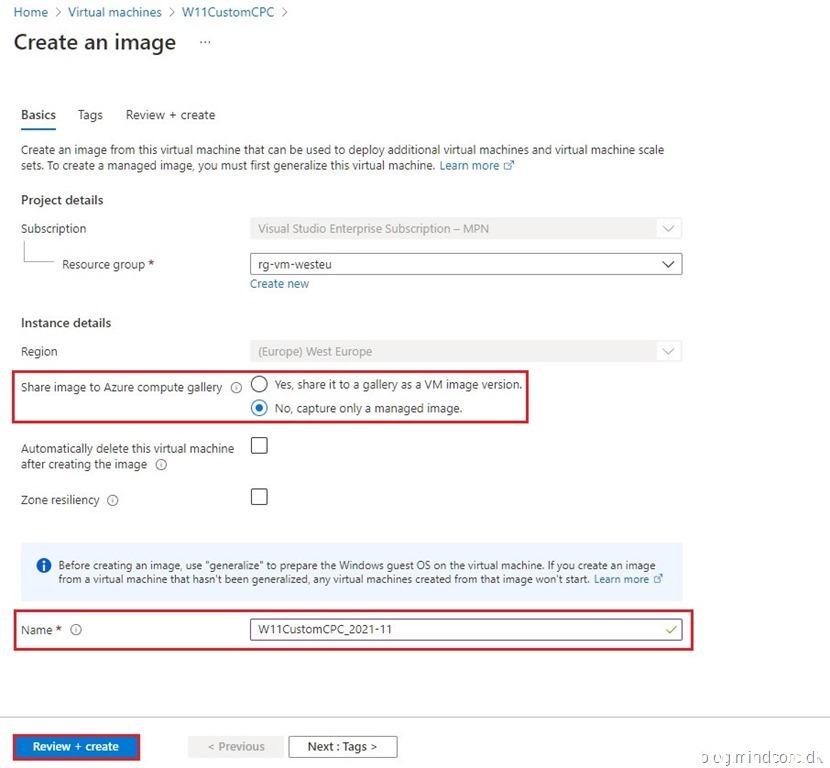Viewport: 830px width, 768px height.
Task: Select No, capture only a managed image
Action: tap(260, 408)
